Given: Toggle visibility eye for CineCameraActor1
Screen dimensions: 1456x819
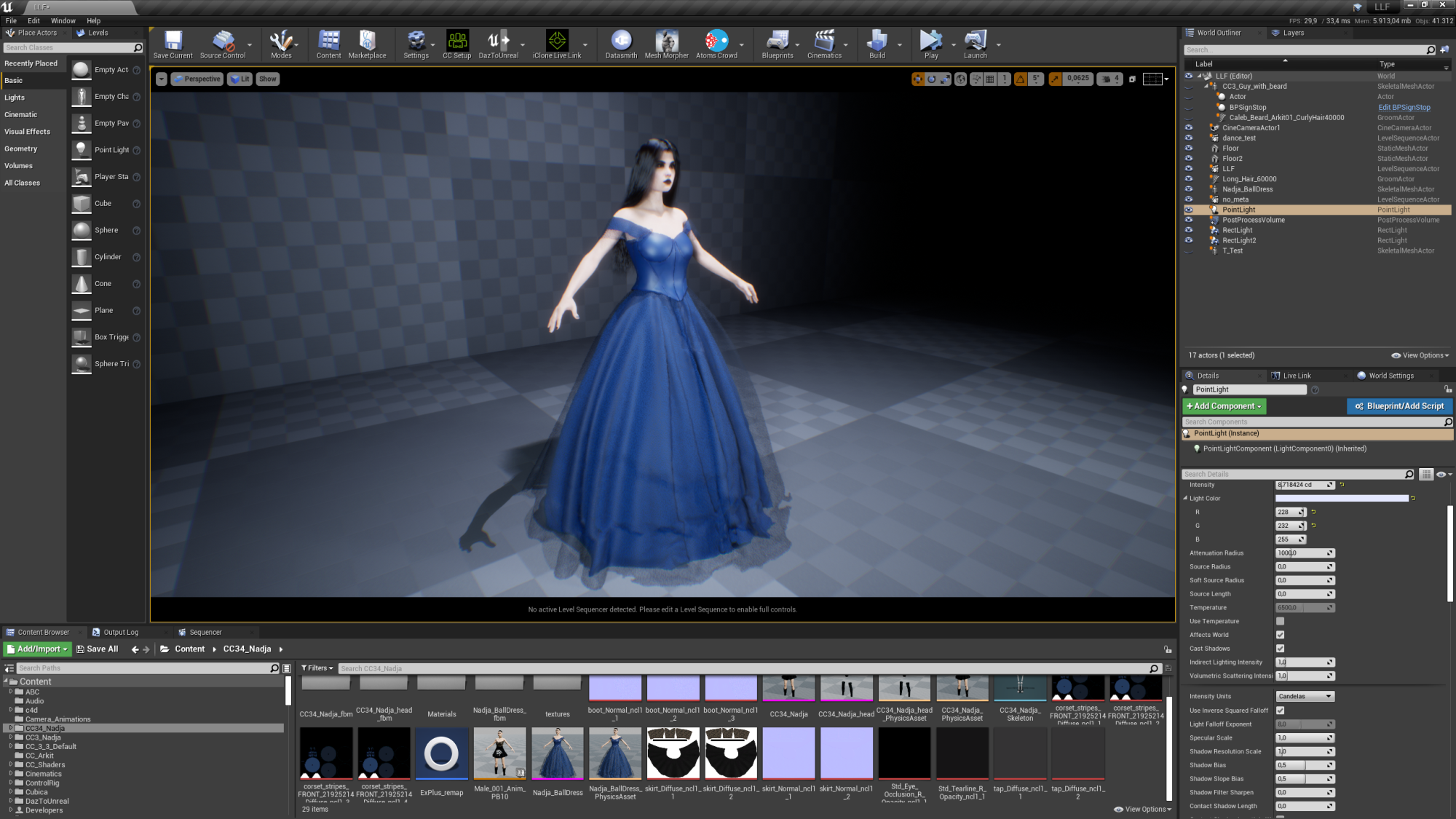Looking at the screenshot, I should click(x=1189, y=127).
